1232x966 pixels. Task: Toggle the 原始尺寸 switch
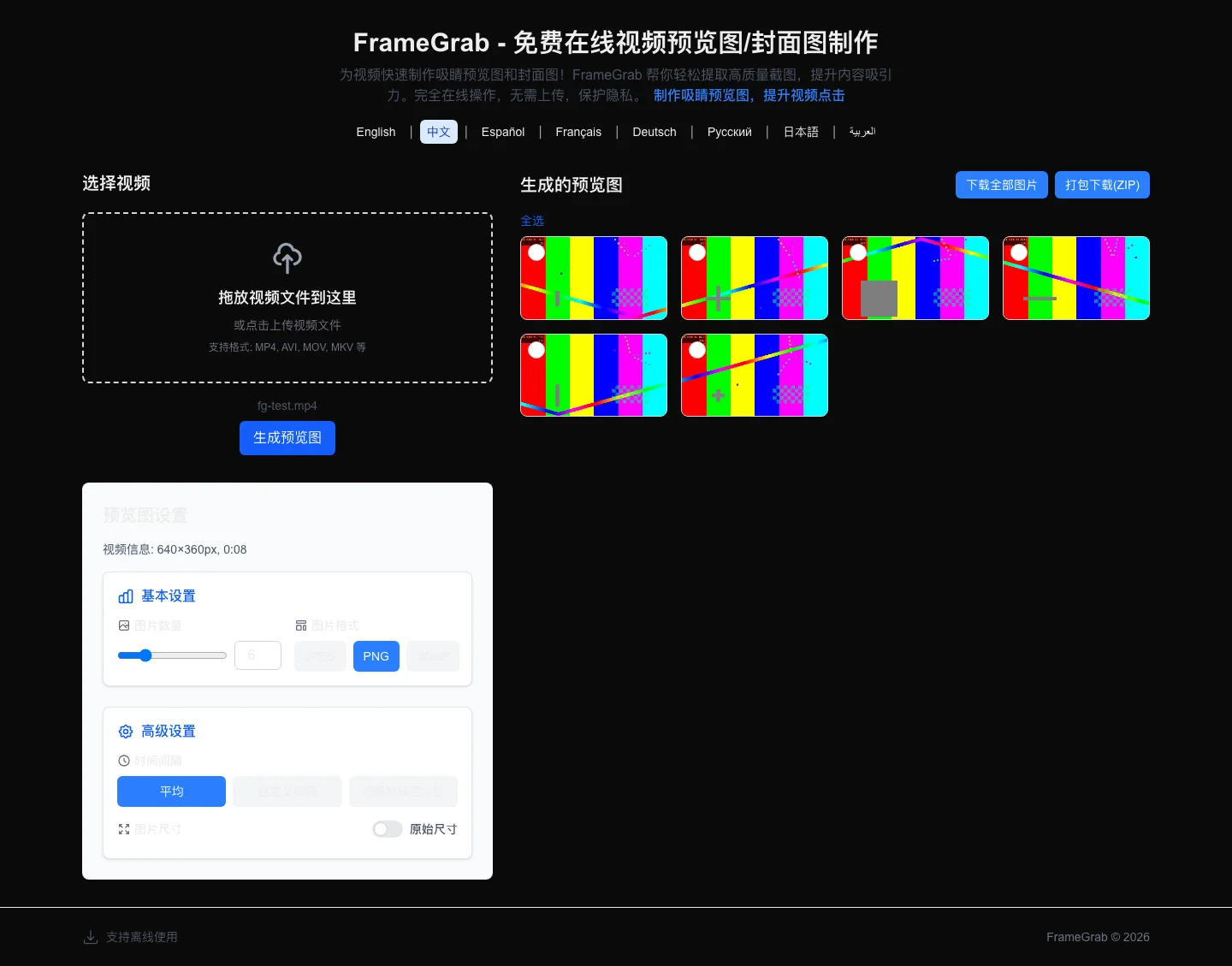coord(388,829)
